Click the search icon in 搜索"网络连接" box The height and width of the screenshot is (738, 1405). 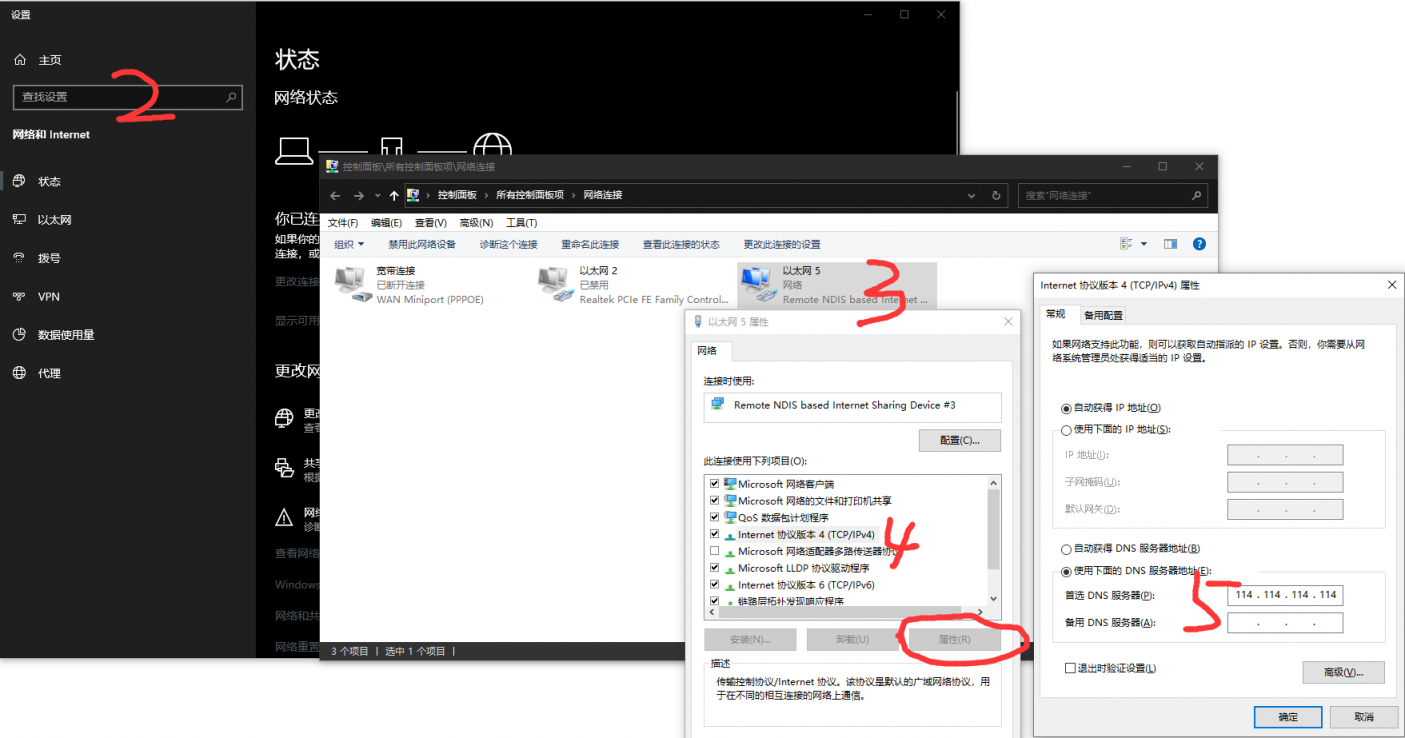1196,196
